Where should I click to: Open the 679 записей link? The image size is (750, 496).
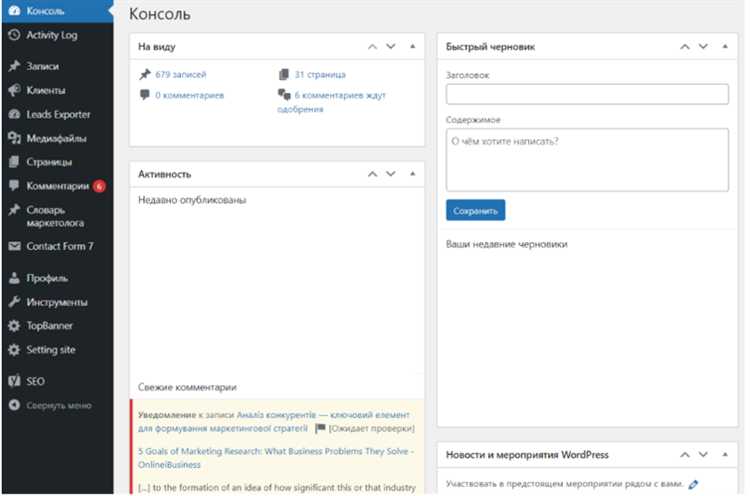click(181, 74)
